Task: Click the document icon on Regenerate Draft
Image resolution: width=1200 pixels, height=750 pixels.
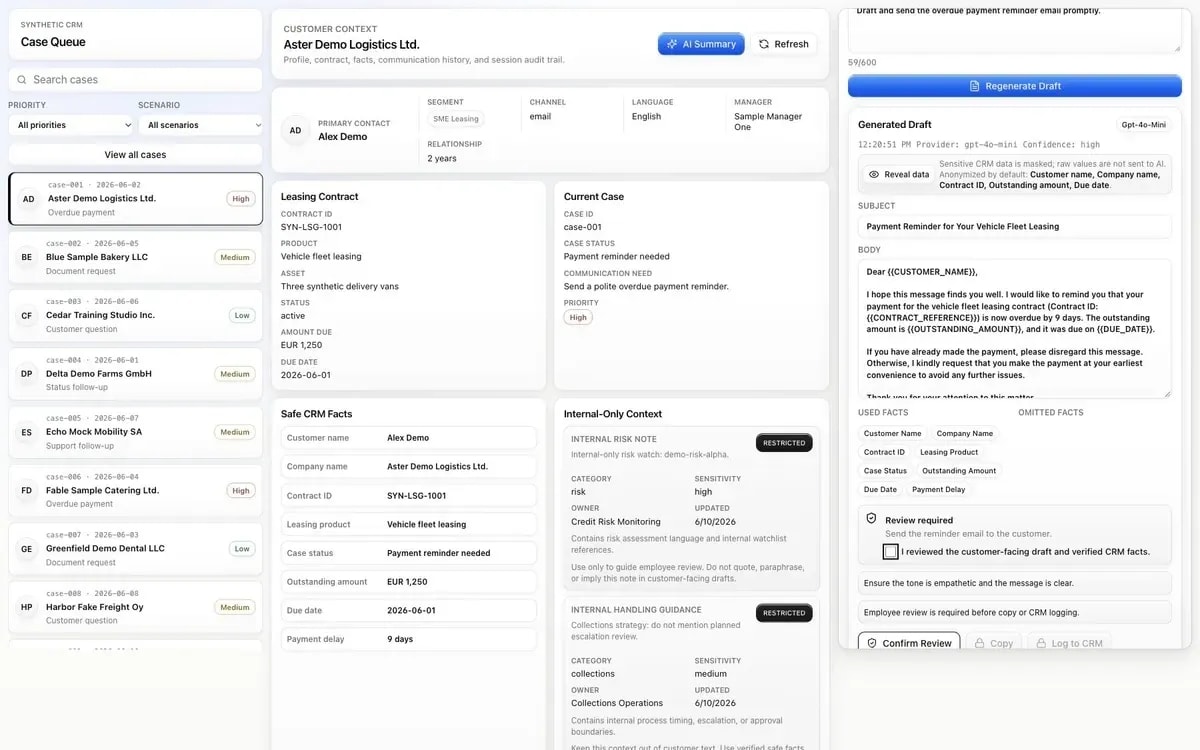Action: click(975, 86)
